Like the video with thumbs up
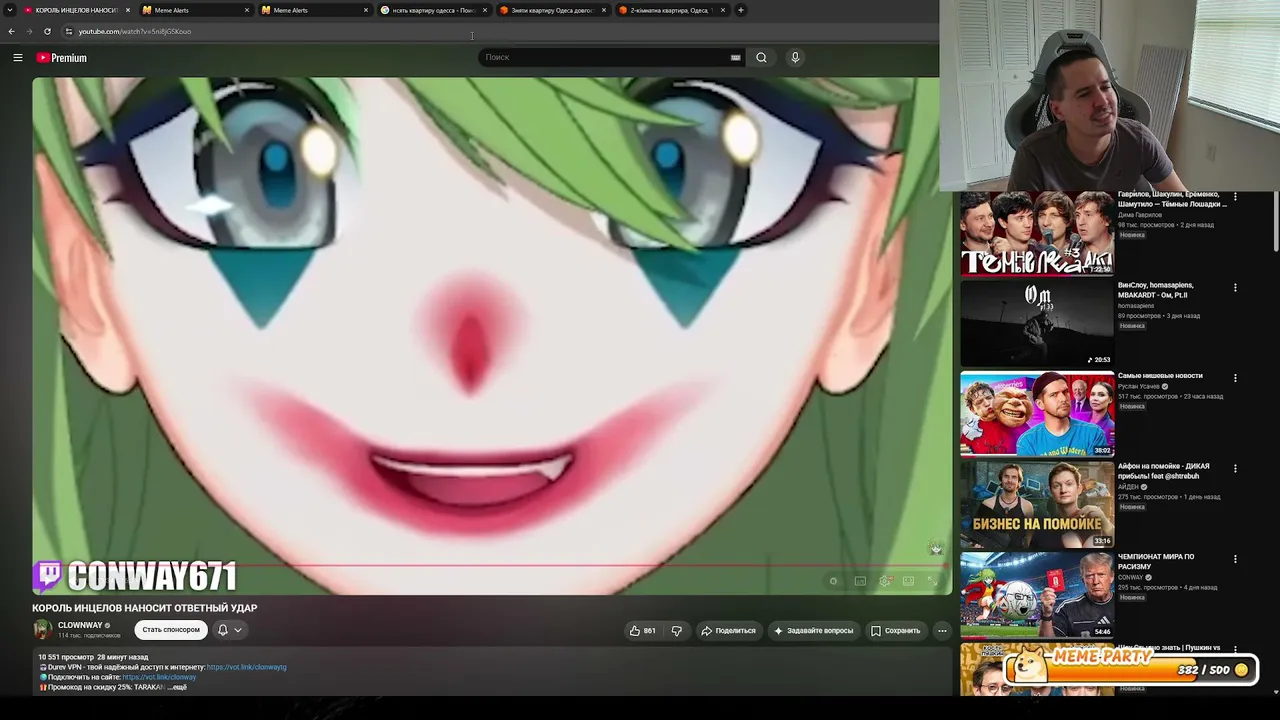This screenshot has width=1280, height=720. (x=642, y=631)
